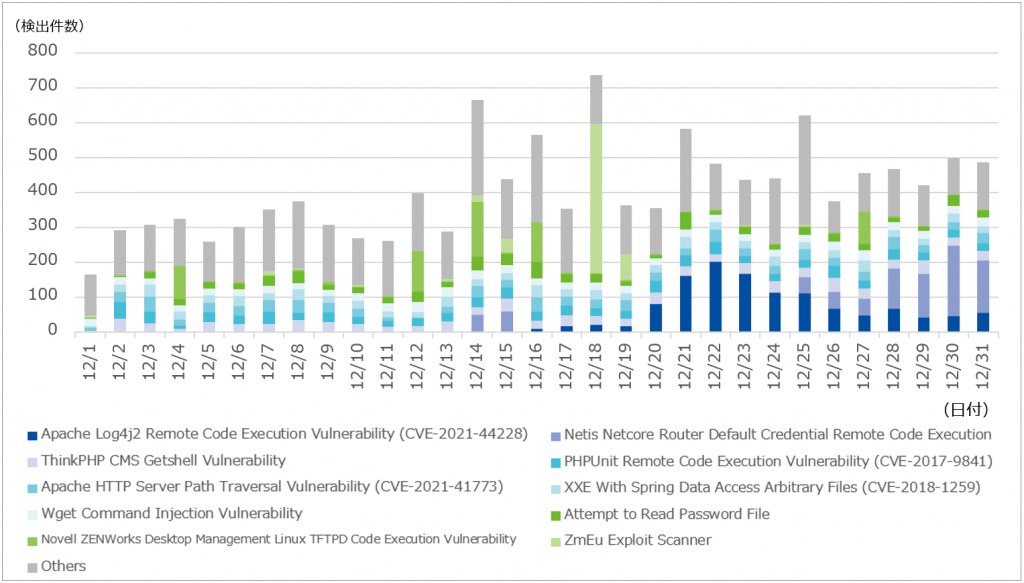Click the Apache HTTP Server Path Traversal swatch

[x=33, y=488]
